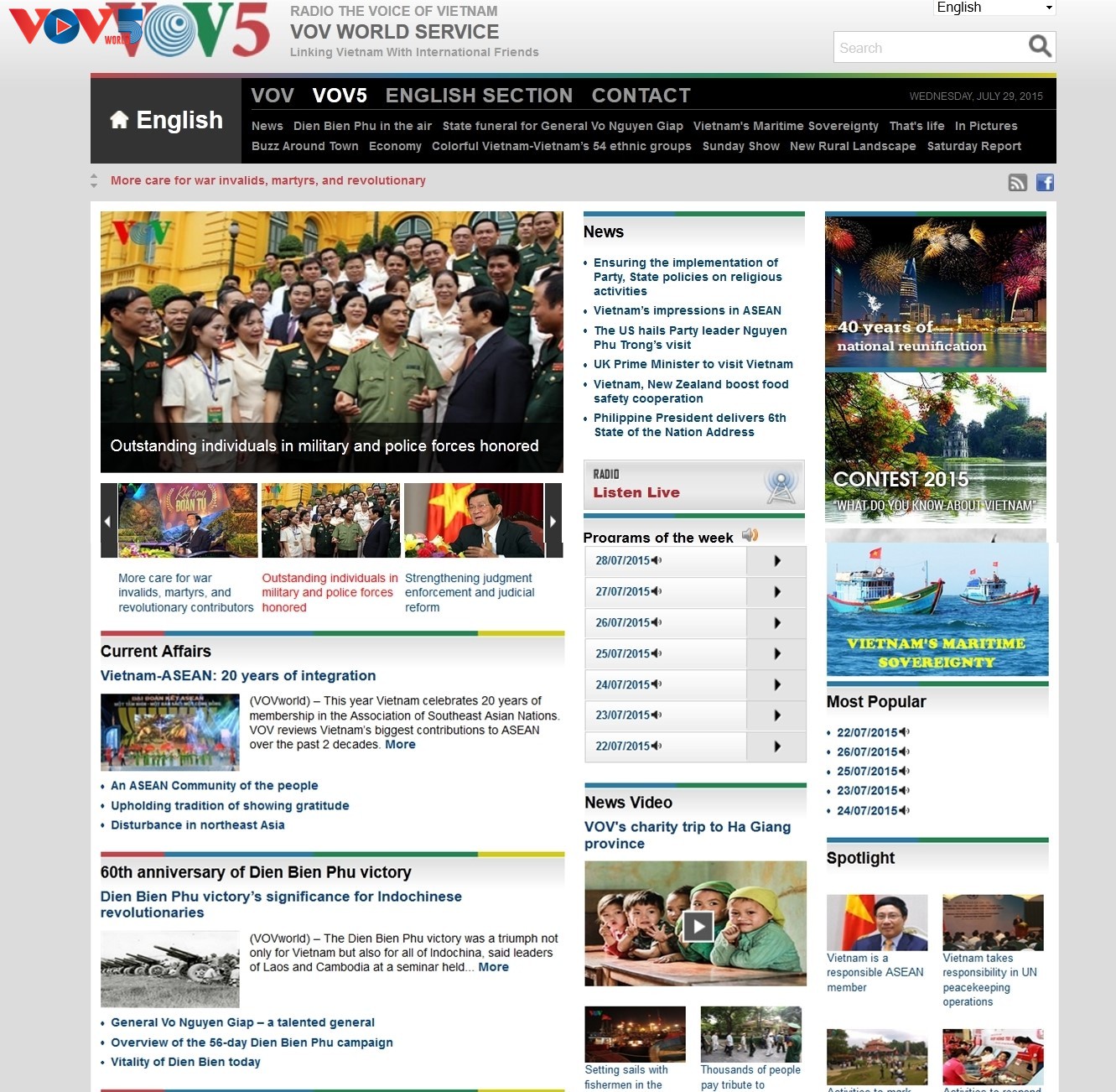
Task: Read UK Prime Minister to visit Vietnam
Action: (693, 364)
